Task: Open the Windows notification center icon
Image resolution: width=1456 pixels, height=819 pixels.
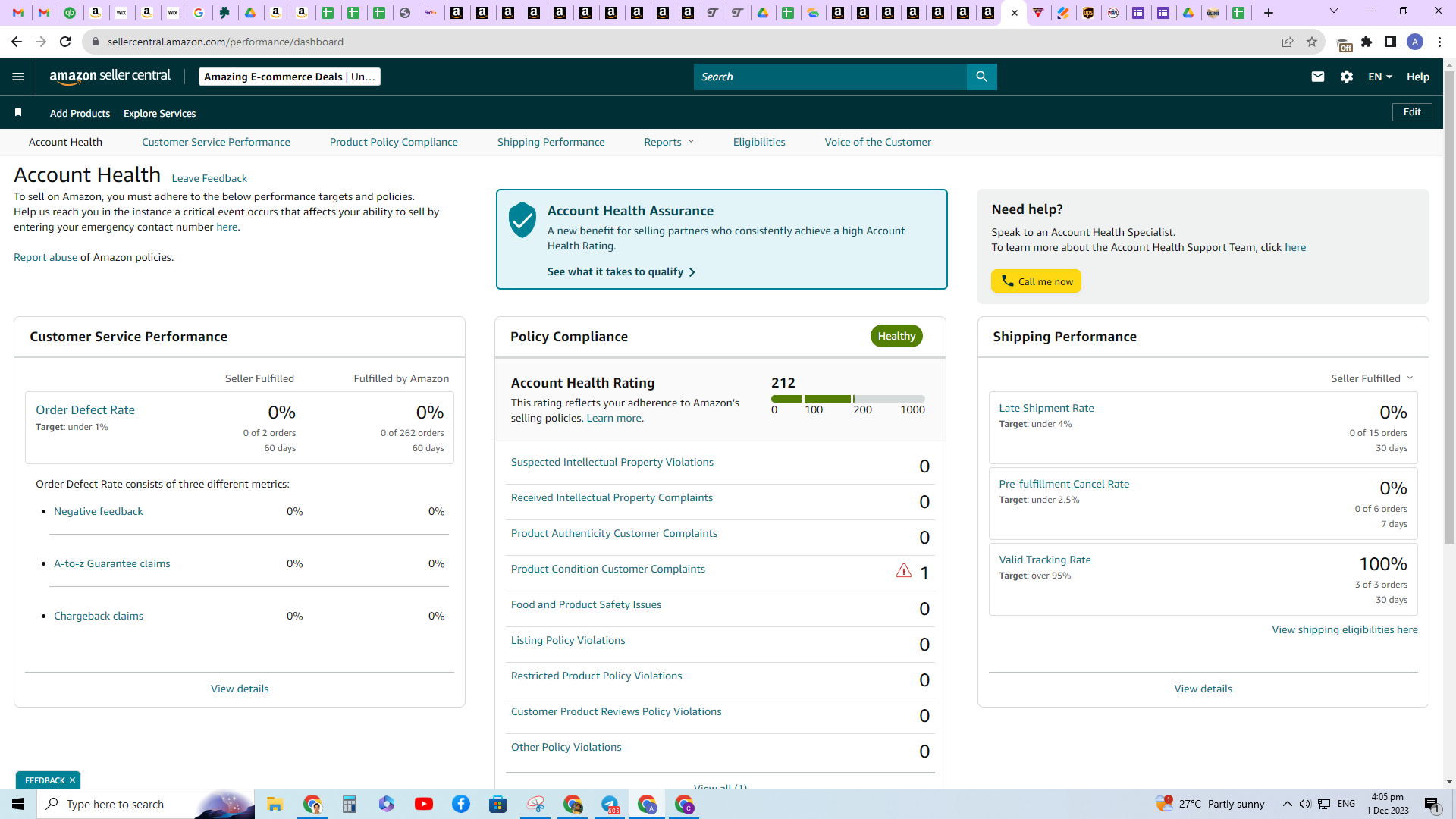Action: click(x=1432, y=804)
